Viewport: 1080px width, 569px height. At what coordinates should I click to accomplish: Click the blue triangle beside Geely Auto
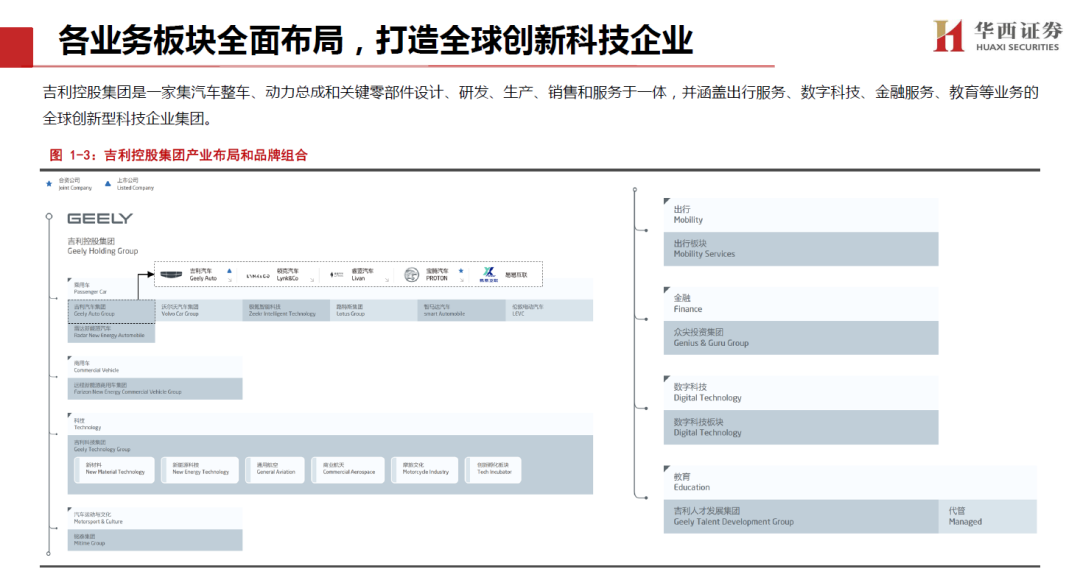point(229,271)
